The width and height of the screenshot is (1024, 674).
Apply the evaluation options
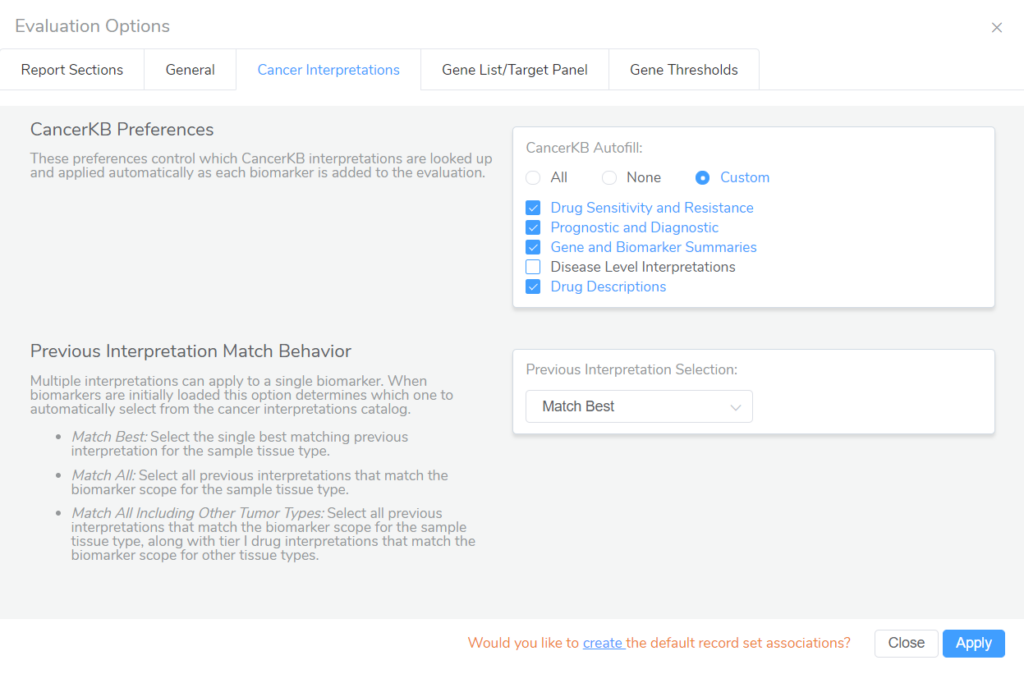pyautogui.click(x=973, y=643)
